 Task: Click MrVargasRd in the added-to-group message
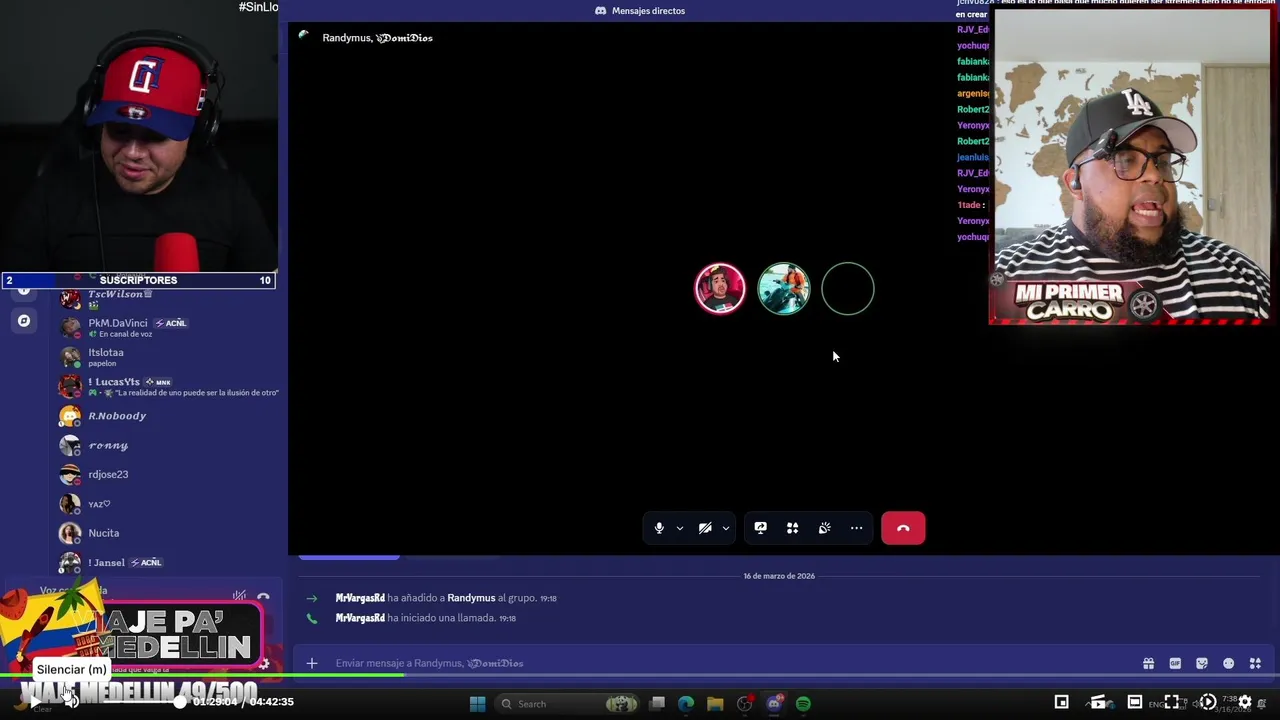pos(360,598)
